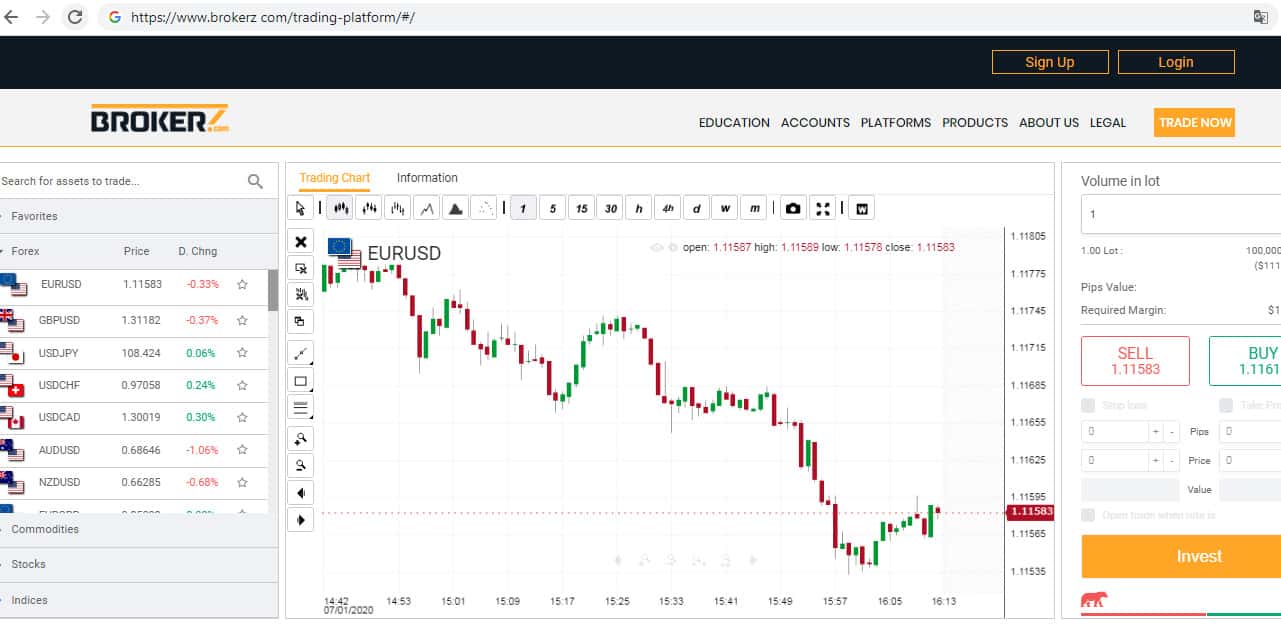1281x628 pixels.
Task: Click the SELL 1.11583 button
Action: [1135, 361]
